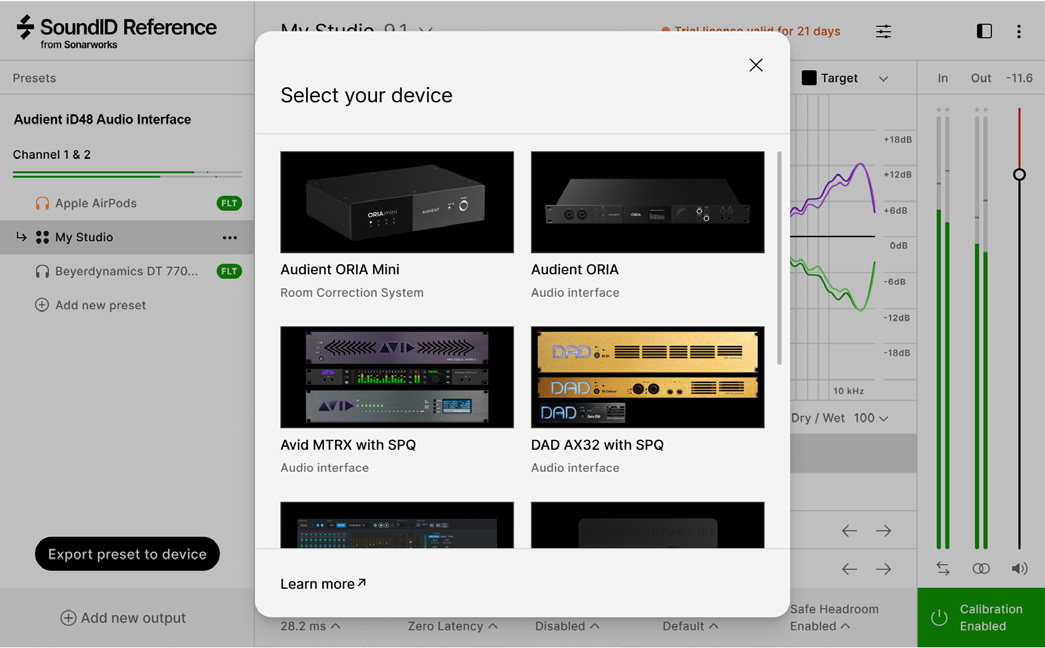
Task: Open My Studio three-dot options menu
Action: click(x=230, y=237)
